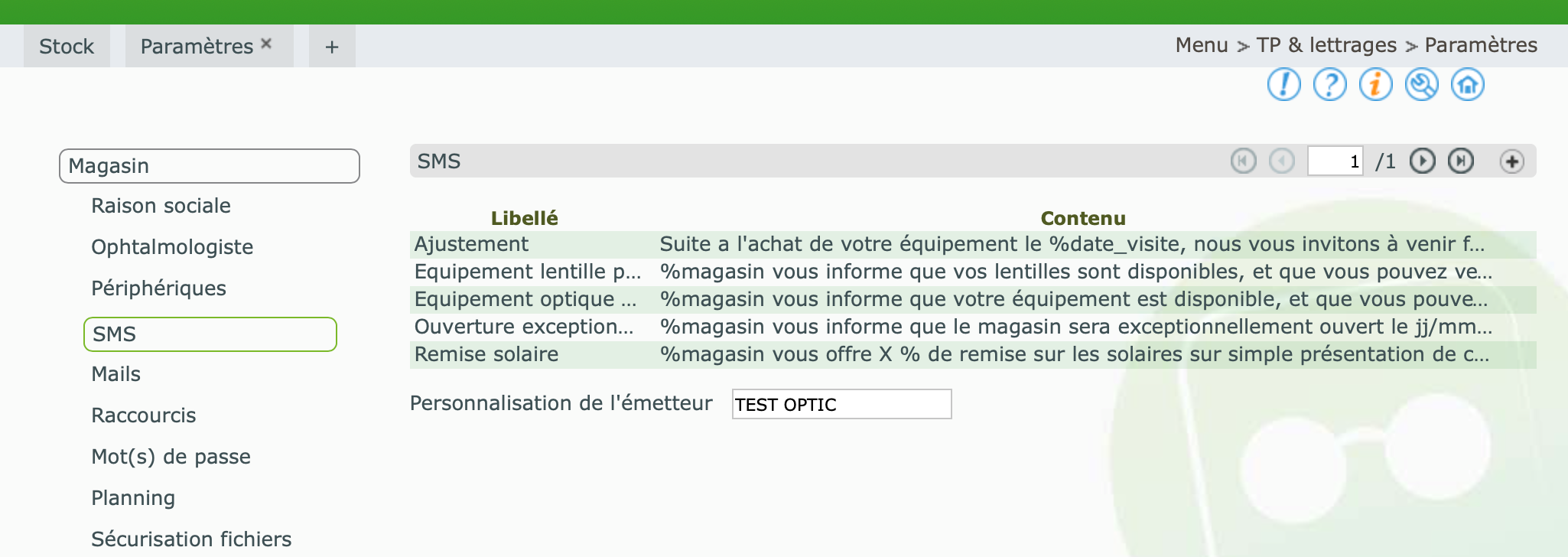Click the SMS page number field
The height and width of the screenshot is (557, 1568).
[1335, 161]
